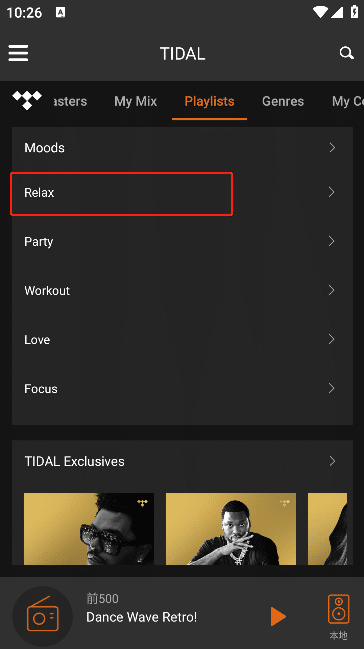This screenshot has height=649, width=364.
Task: Open the TIDAL Exclusives chevron
Action: 332,461
